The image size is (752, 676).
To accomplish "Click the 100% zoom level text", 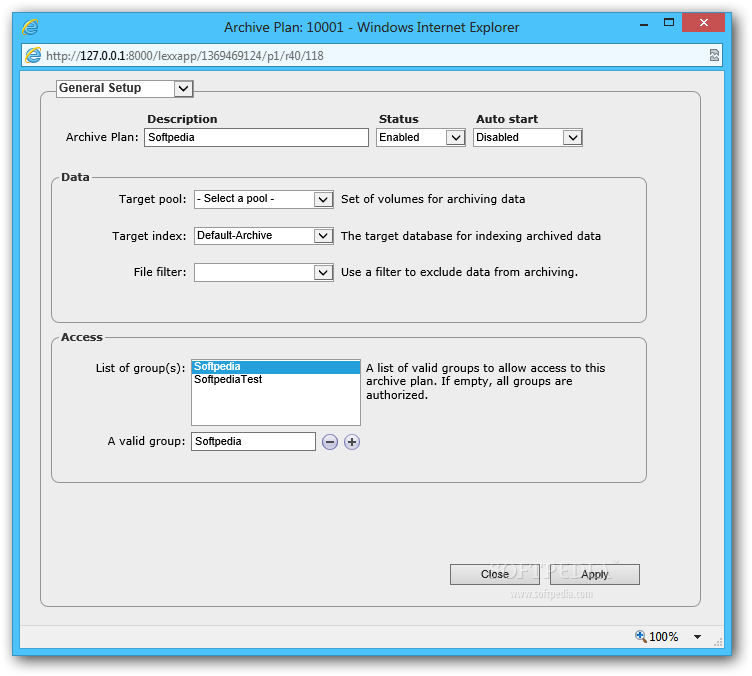I will point(663,637).
